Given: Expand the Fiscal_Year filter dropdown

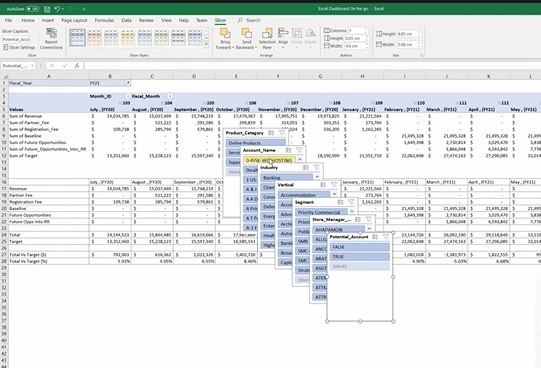Looking at the screenshot, I should tap(127, 83).
